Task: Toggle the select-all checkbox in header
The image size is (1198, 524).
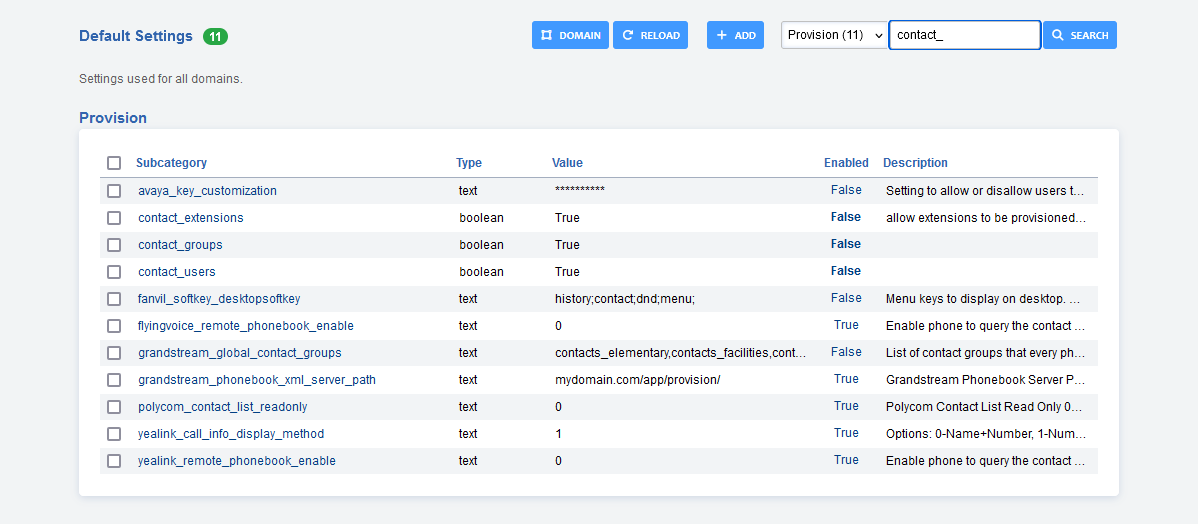Action: pyautogui.click(x=114, y=163)
